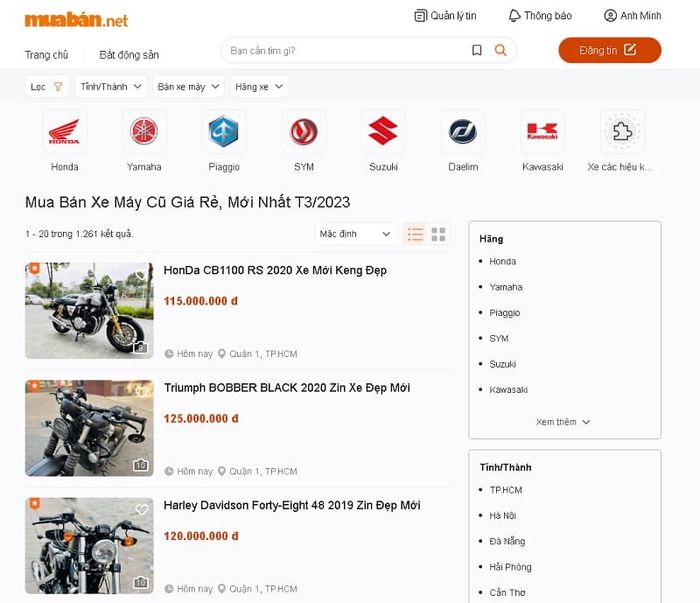The height and width of the screenshot is (603, 700).
Task: Switch to grid view layout
Action: [438, 234]
